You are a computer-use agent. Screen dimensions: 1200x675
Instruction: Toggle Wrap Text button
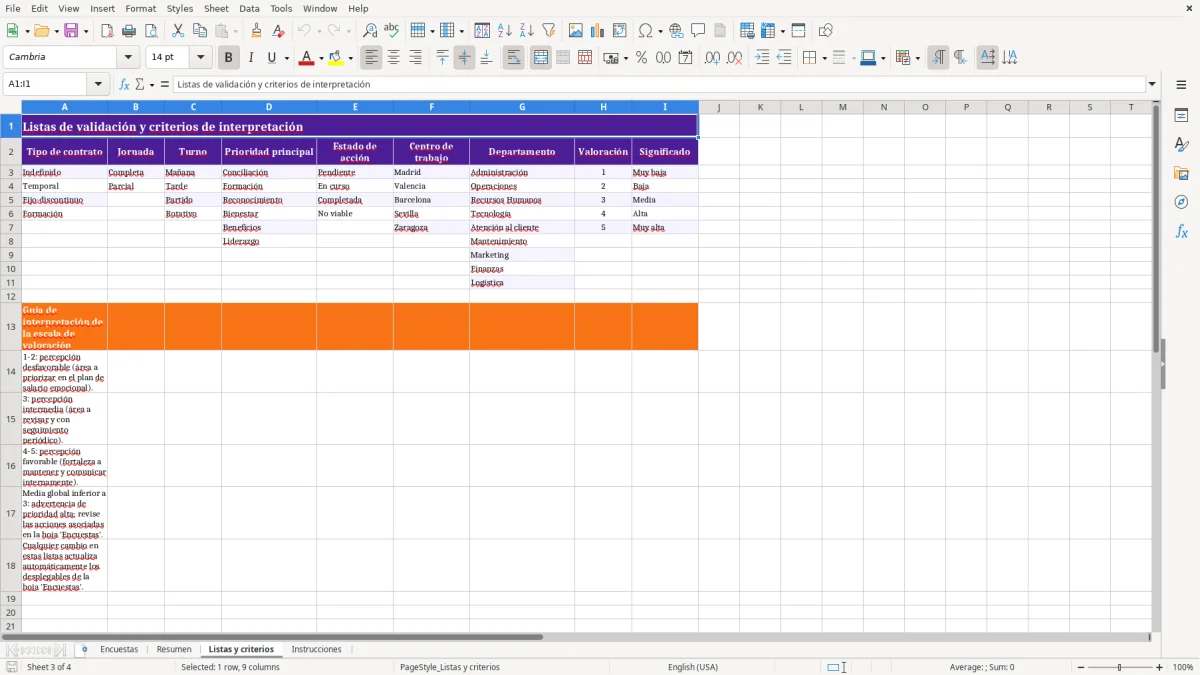[513, 58]
